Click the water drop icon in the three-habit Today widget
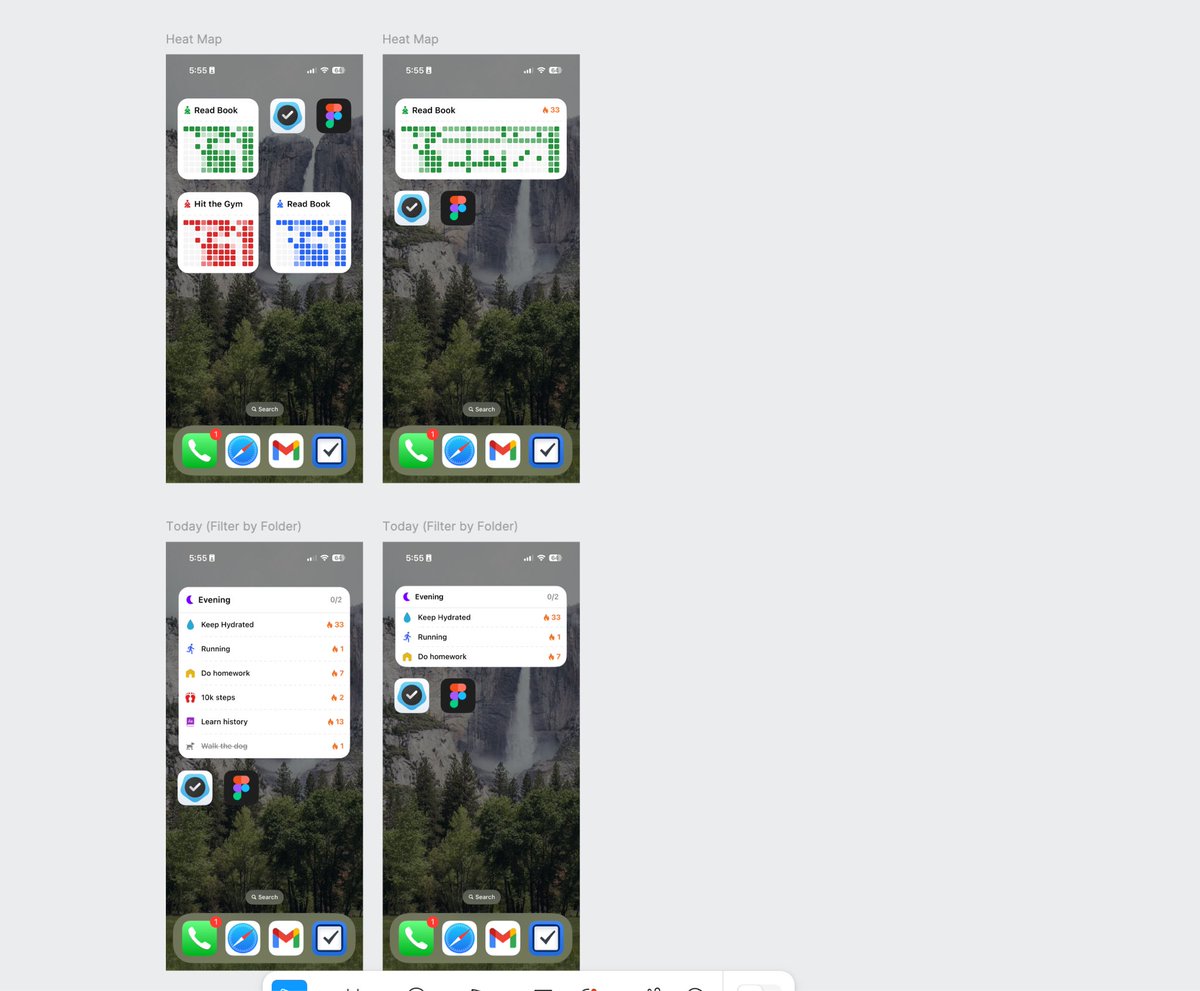Screen dimensions: 1200x991 click(407, 617)
